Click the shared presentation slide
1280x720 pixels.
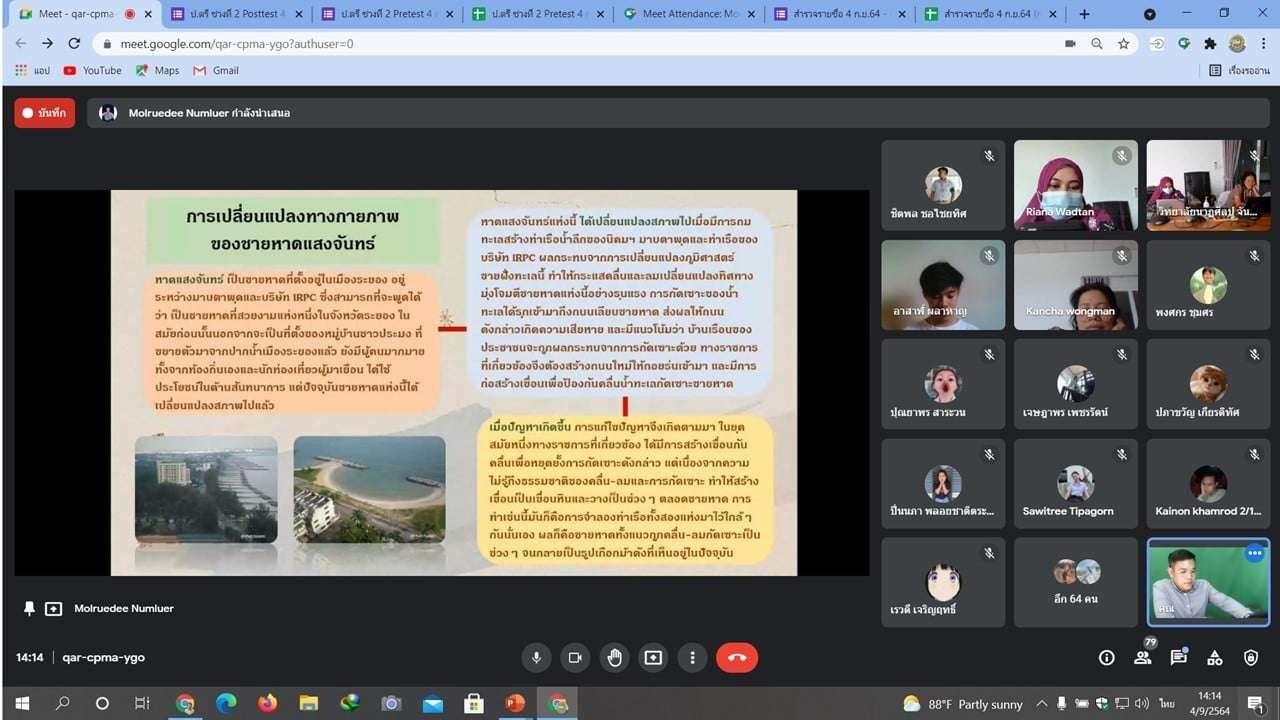[x=453, y=382]
